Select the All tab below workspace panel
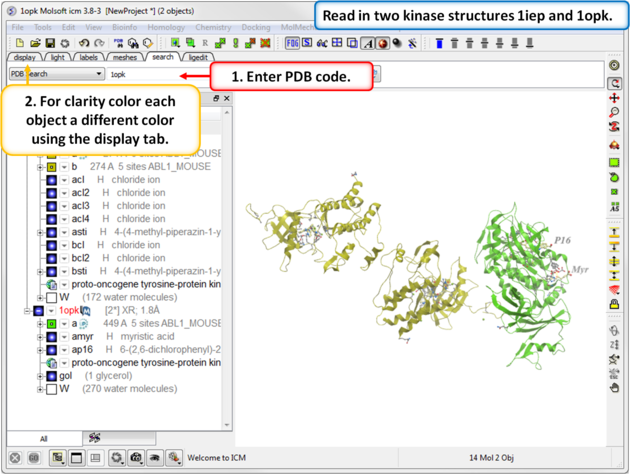Image resolution: width=630 pixels, height=474 pixels. tap(43, 438)
